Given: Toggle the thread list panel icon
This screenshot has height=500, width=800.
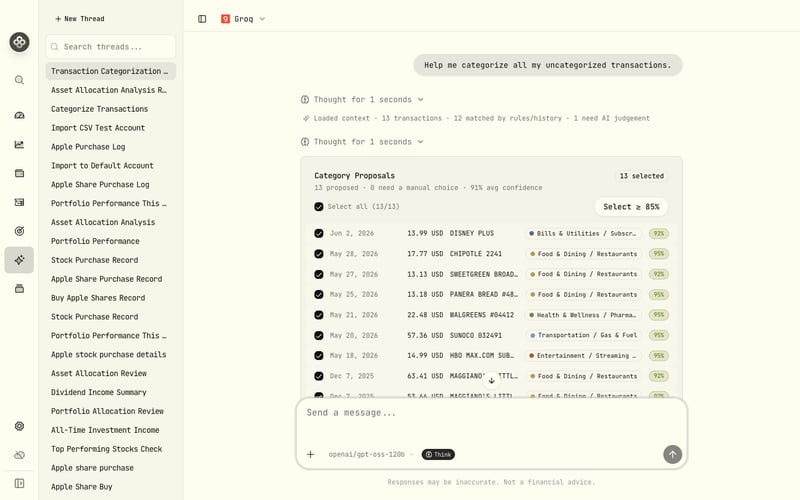Looking at the screenshot, I should tap(202, 19).
